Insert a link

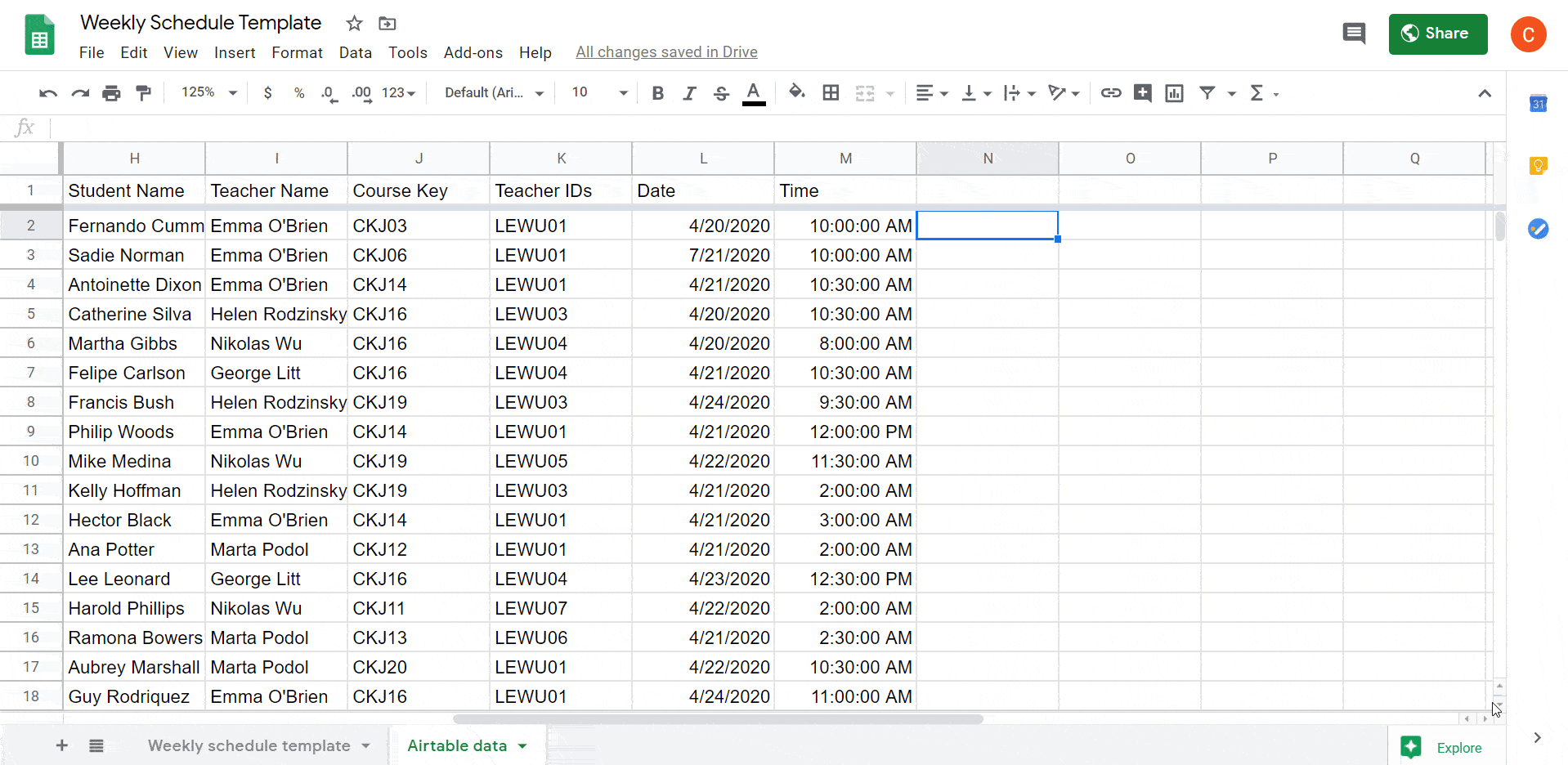1110,92
